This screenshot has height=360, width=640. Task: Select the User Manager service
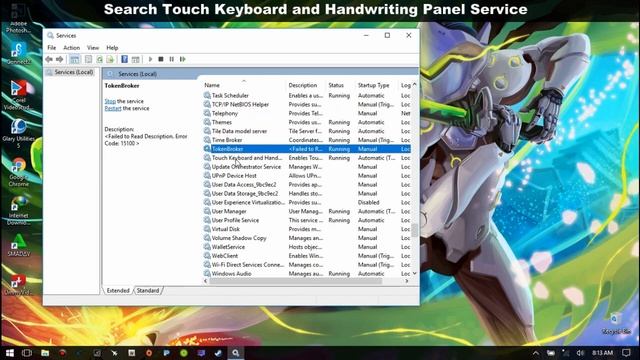pyautogui.click(x=307, y=211)
